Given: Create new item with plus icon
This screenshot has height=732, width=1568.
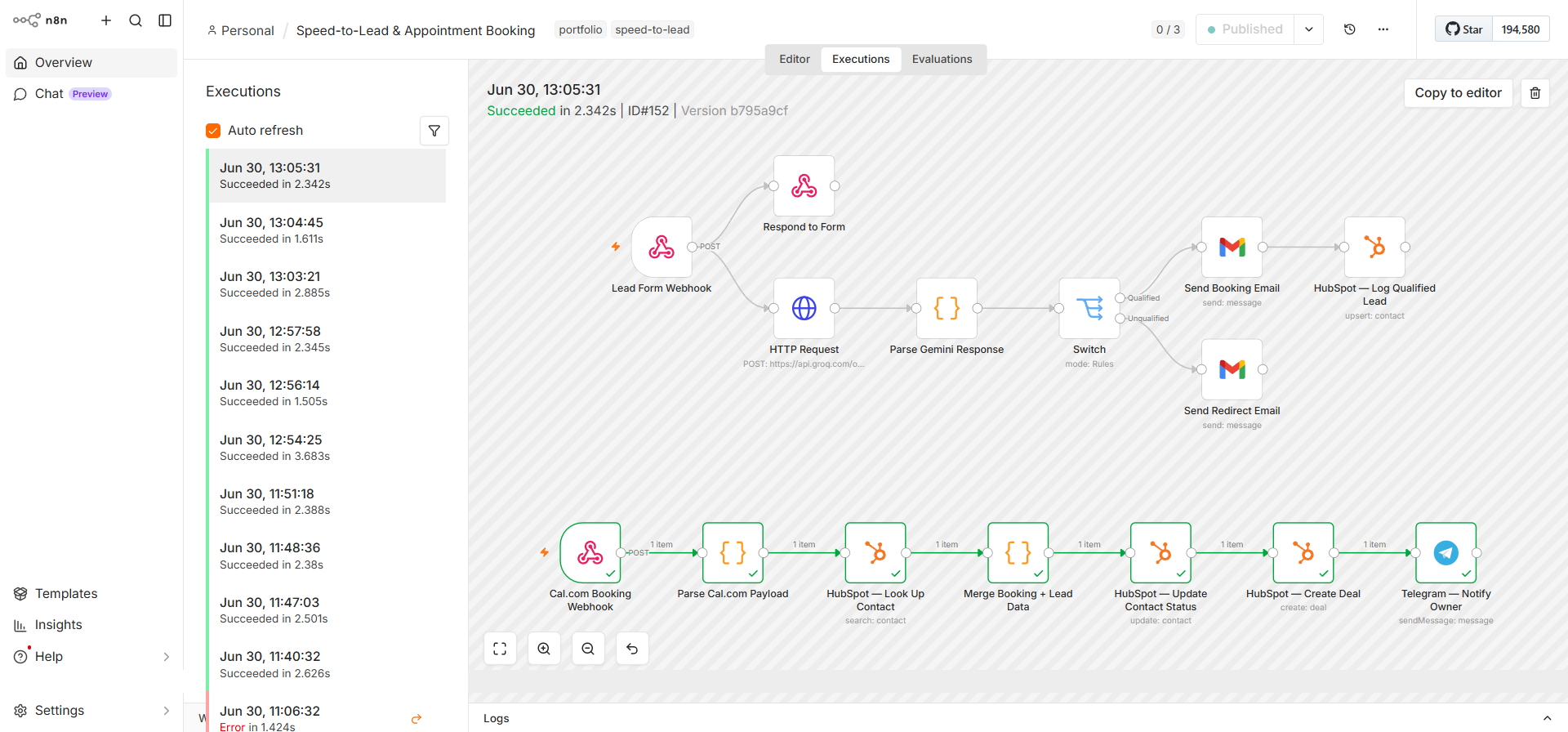Looking at the screenshot, I should [x=106, y=20].
